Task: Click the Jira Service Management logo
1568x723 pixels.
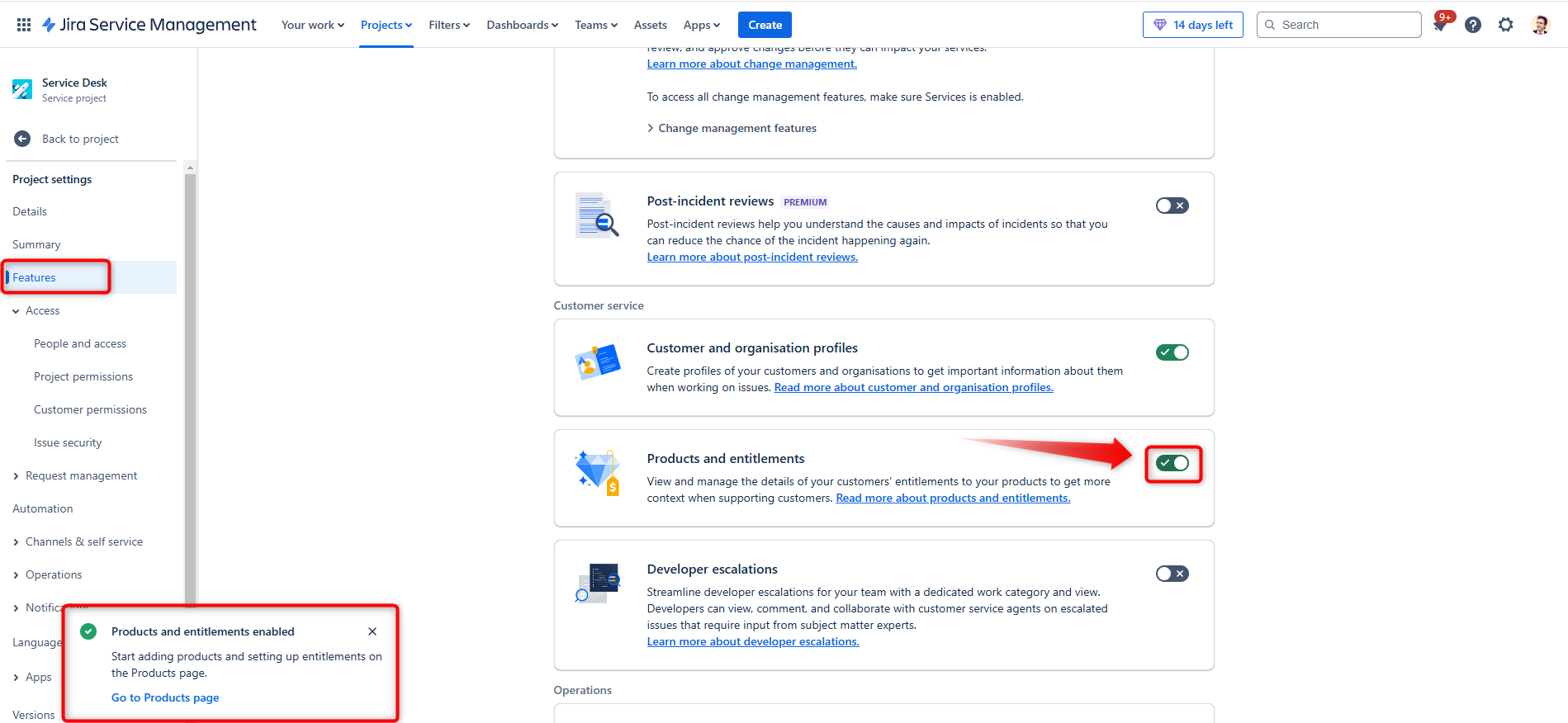Action: pyautogui.click(x=149, y=25)
